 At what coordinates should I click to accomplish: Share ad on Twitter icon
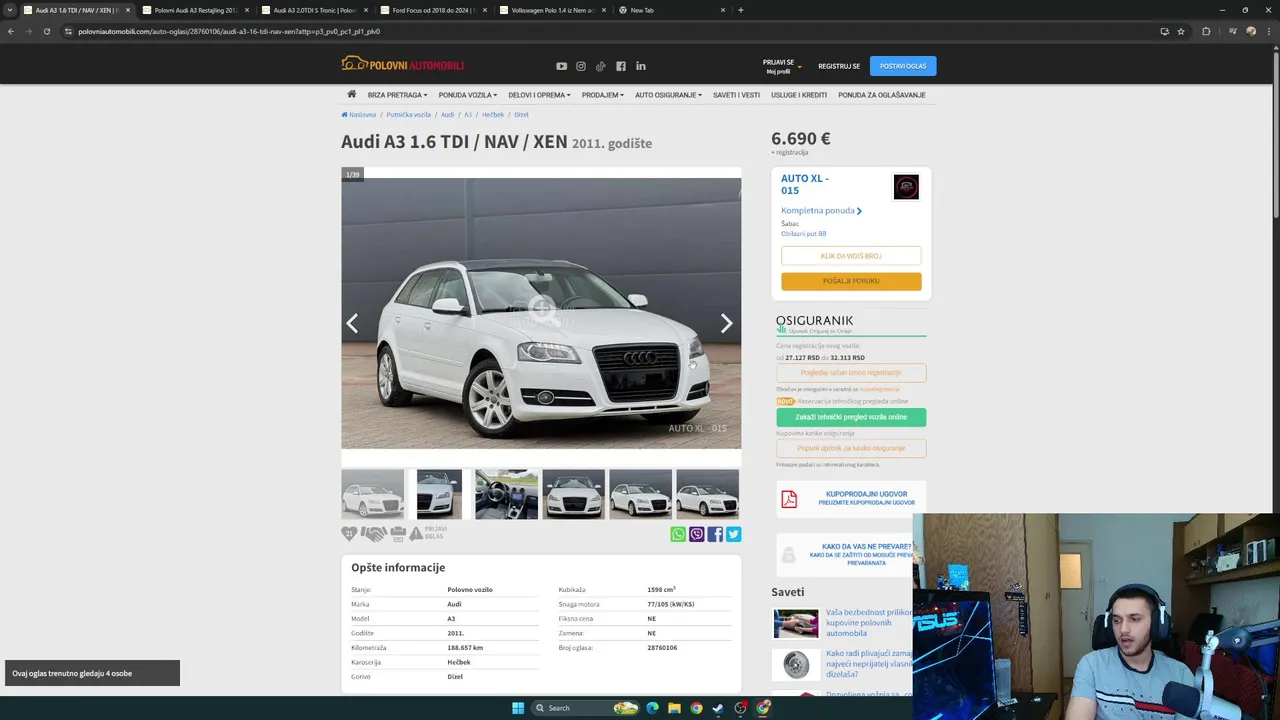click(734, 534)
